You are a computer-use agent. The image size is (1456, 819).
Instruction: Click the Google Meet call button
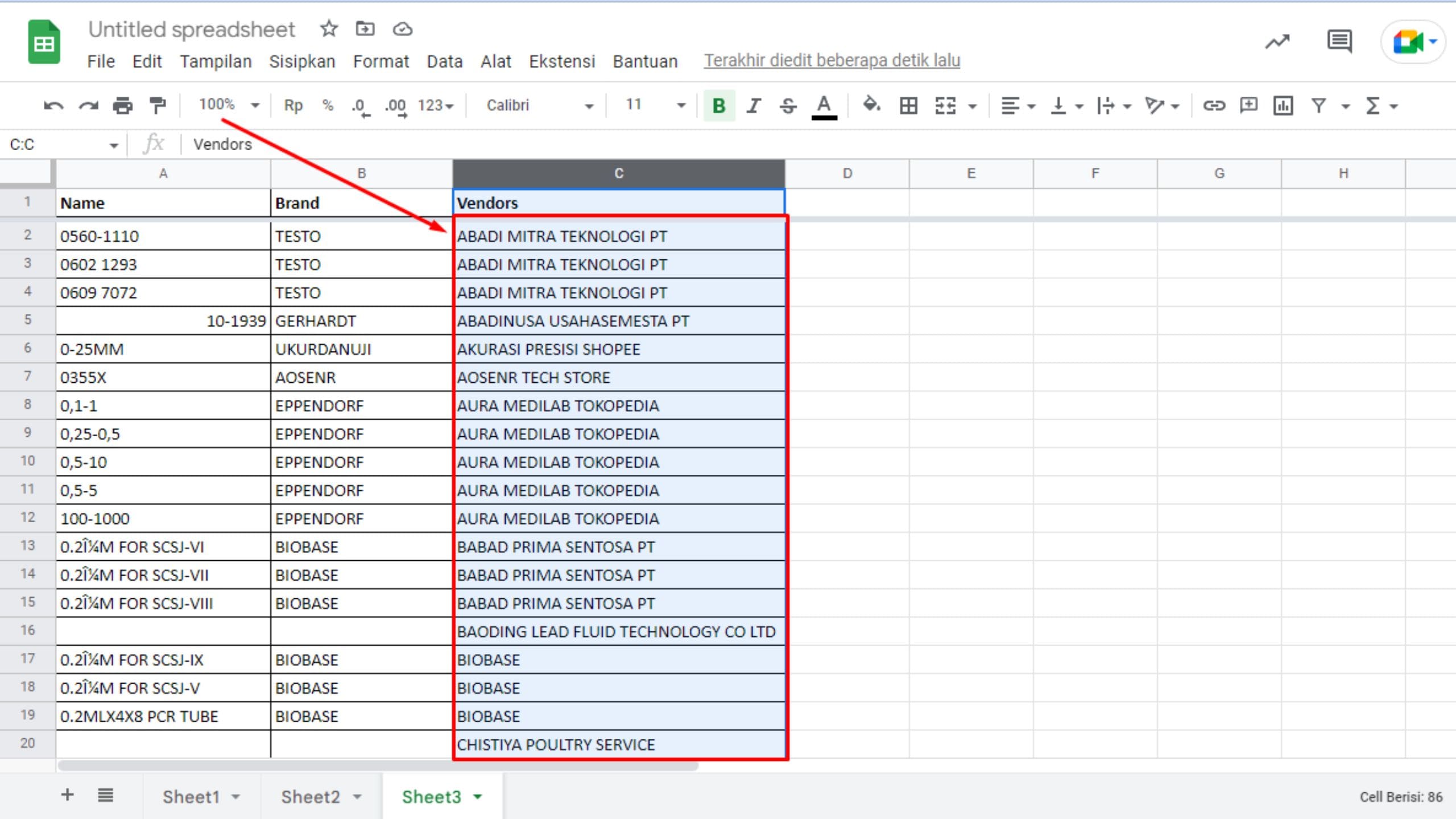(1413, 42)
